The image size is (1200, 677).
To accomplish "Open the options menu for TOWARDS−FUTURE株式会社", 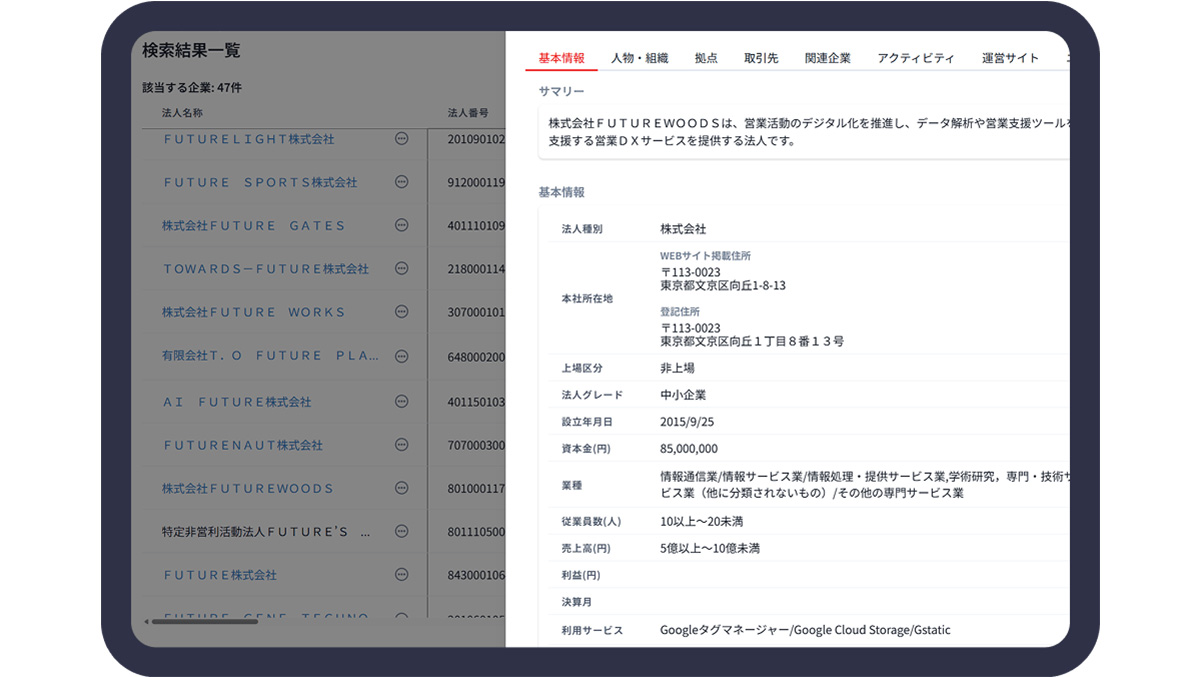I will point(402,268).
